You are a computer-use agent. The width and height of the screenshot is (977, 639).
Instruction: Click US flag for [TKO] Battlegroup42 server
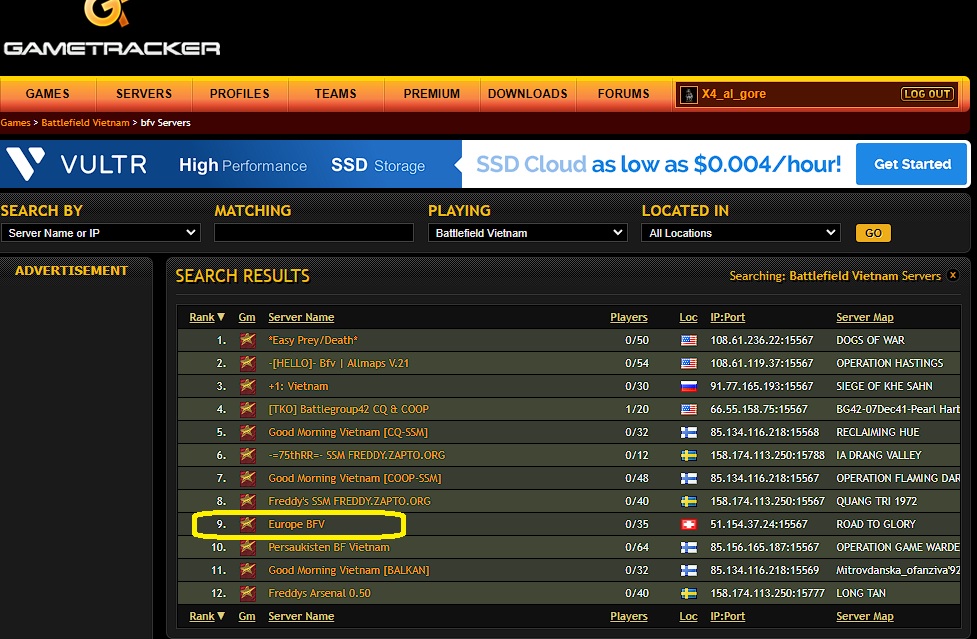point(689,409)
